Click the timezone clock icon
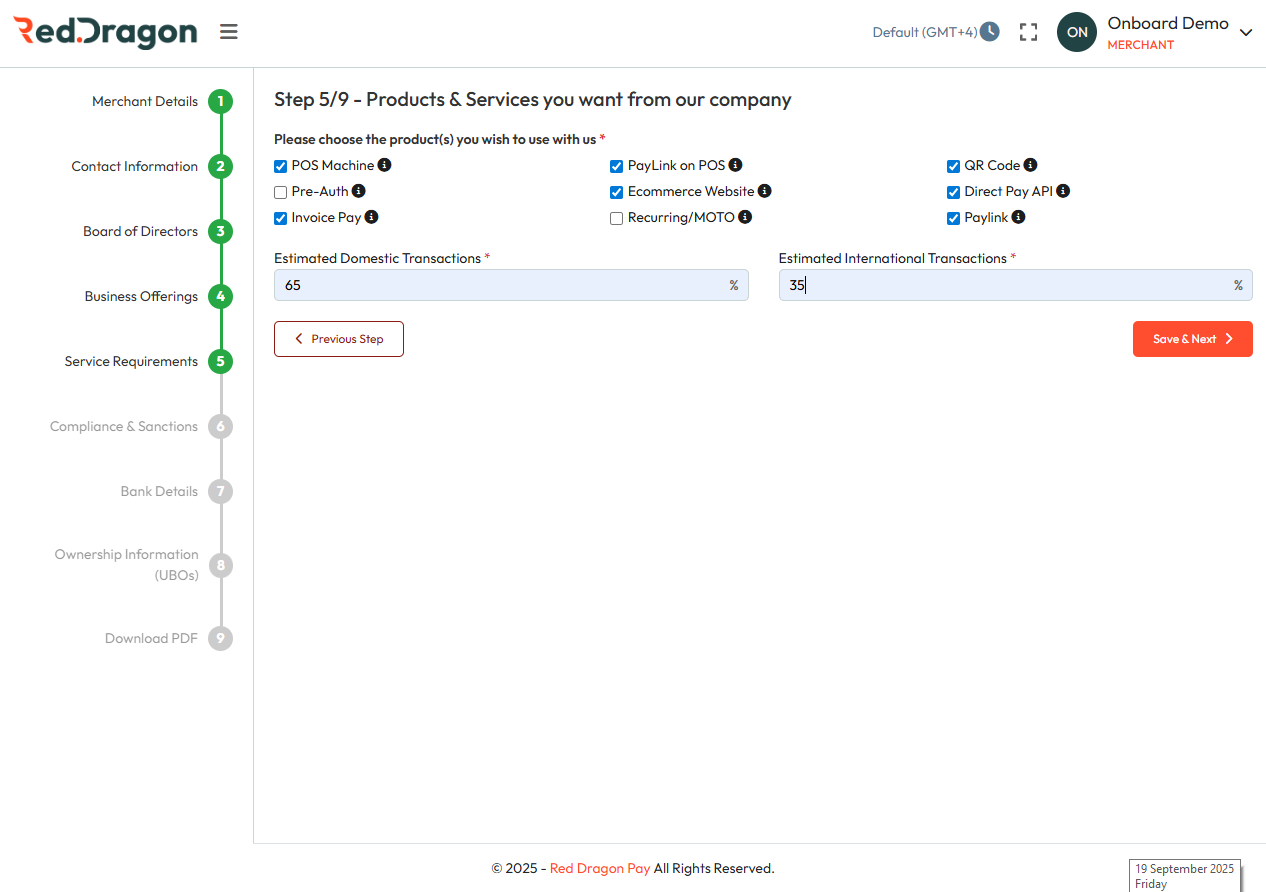The height and width of the screenshot is (892, 1266). click(x=990, y=32)
